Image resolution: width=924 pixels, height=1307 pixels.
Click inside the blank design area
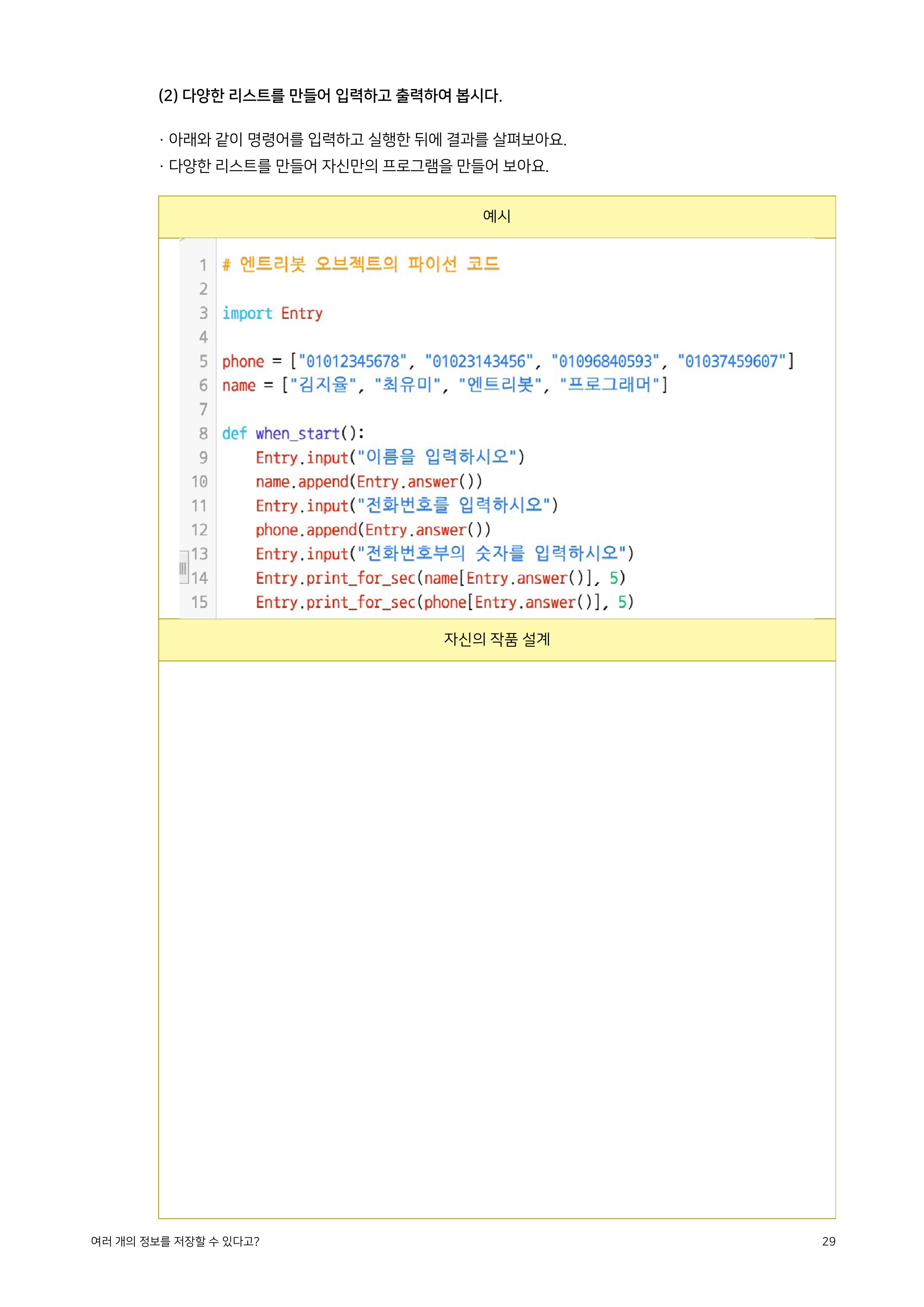[497, 939]
